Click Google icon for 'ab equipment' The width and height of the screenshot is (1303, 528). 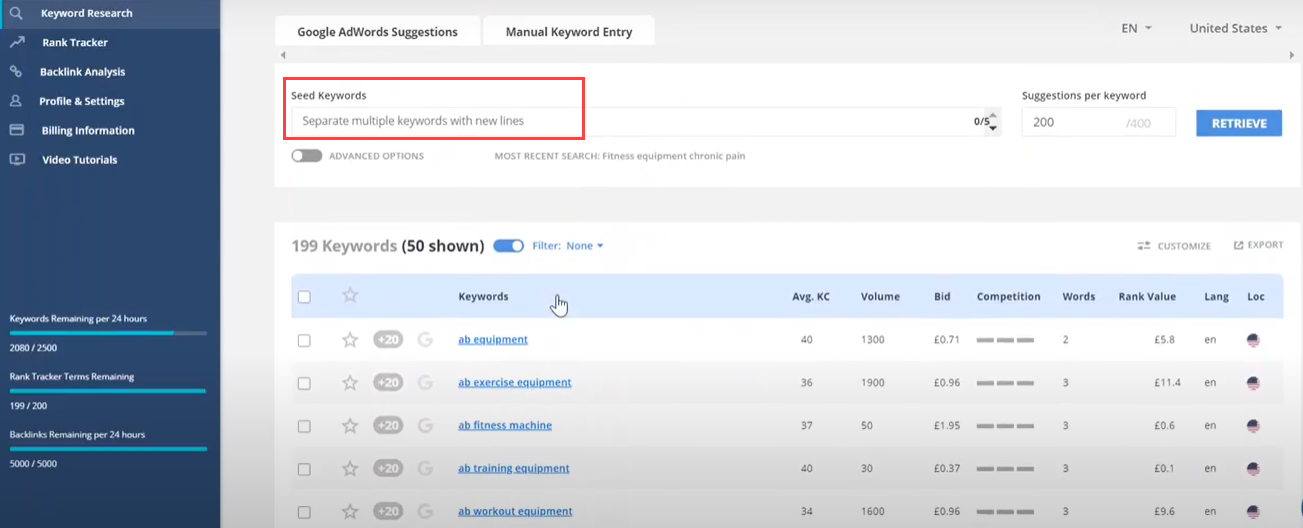pos(425,340)
